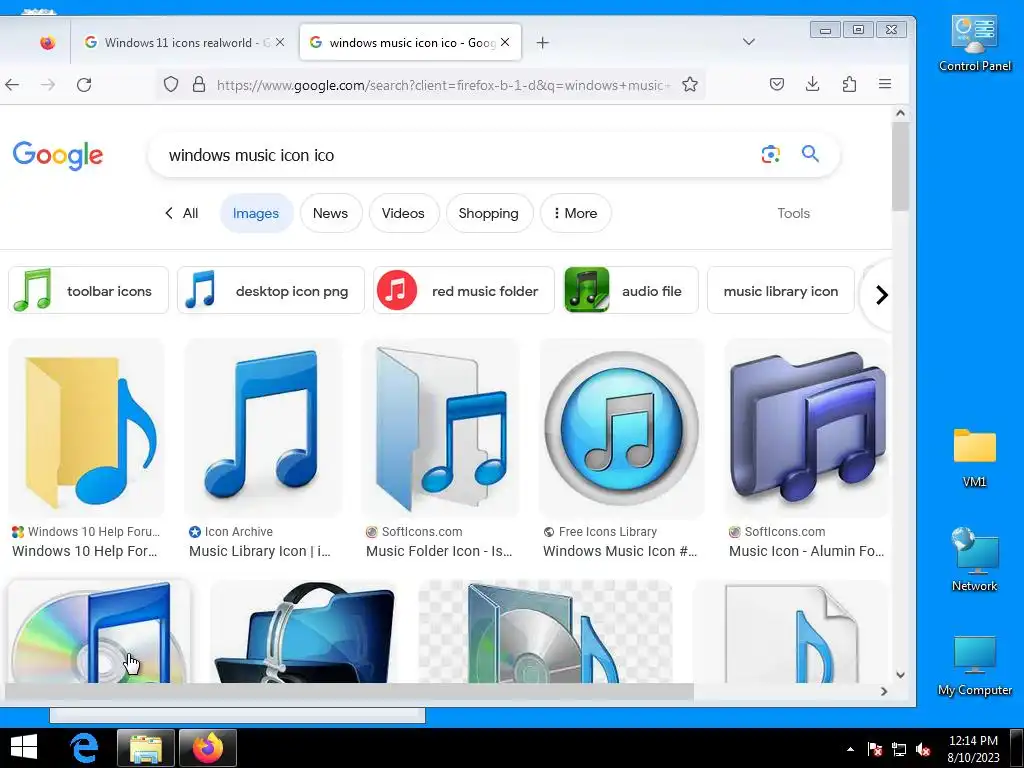
Task: Click the horizontal scrollbar right arrow
Action: pos(884,691)
